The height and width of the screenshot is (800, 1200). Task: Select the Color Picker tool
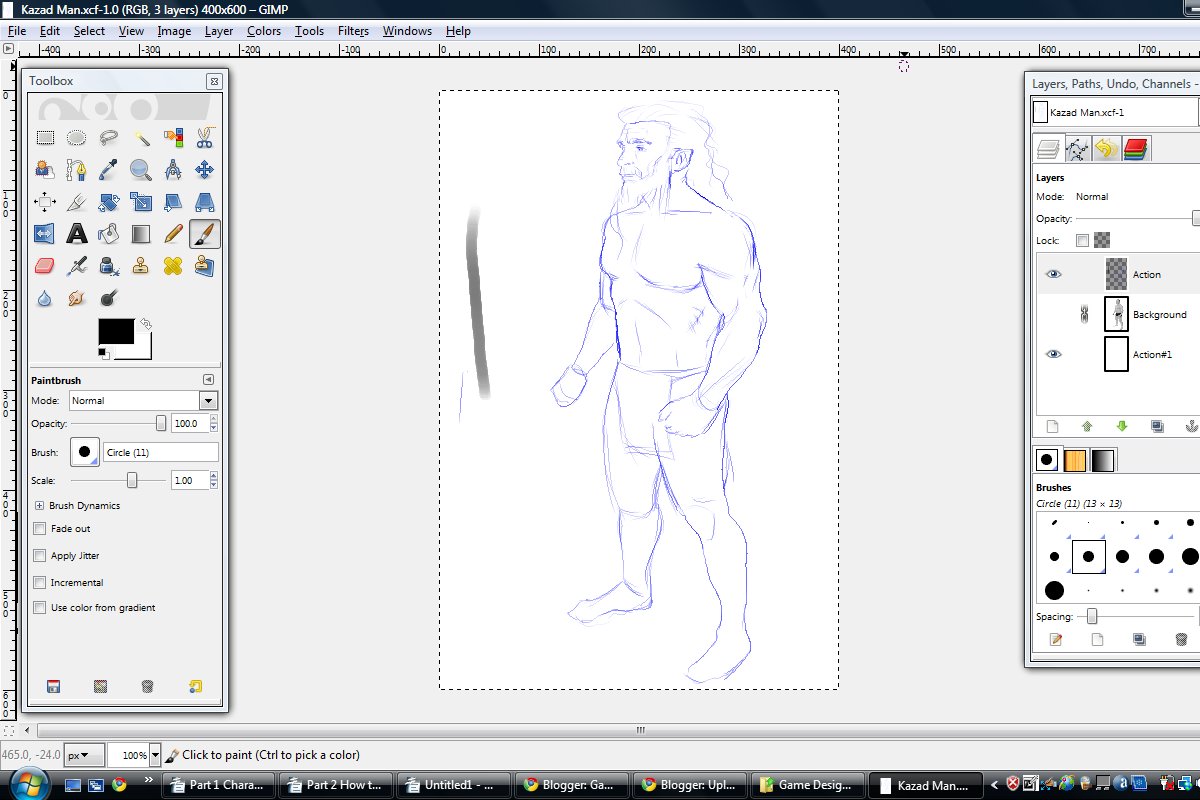(x=109, y=170)
